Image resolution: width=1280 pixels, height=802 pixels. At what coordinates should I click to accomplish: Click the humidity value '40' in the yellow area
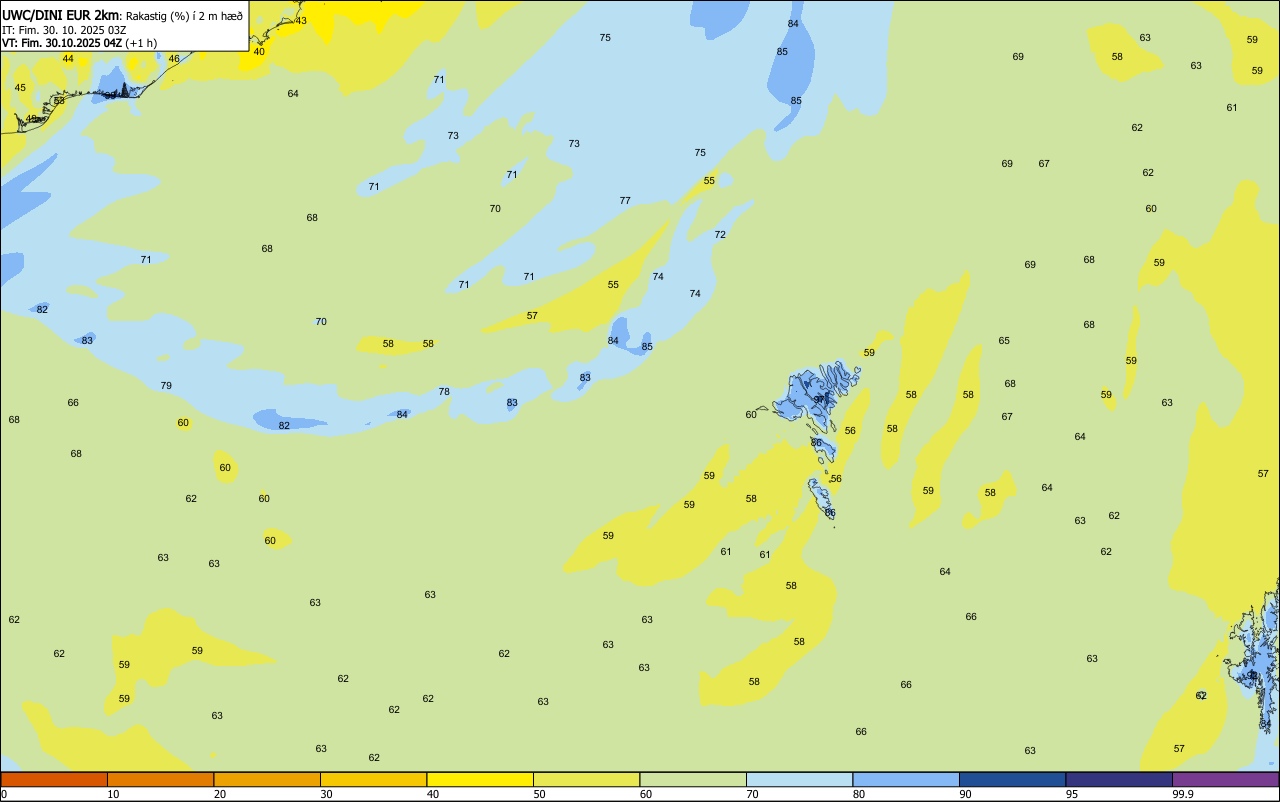click(259, 52)
